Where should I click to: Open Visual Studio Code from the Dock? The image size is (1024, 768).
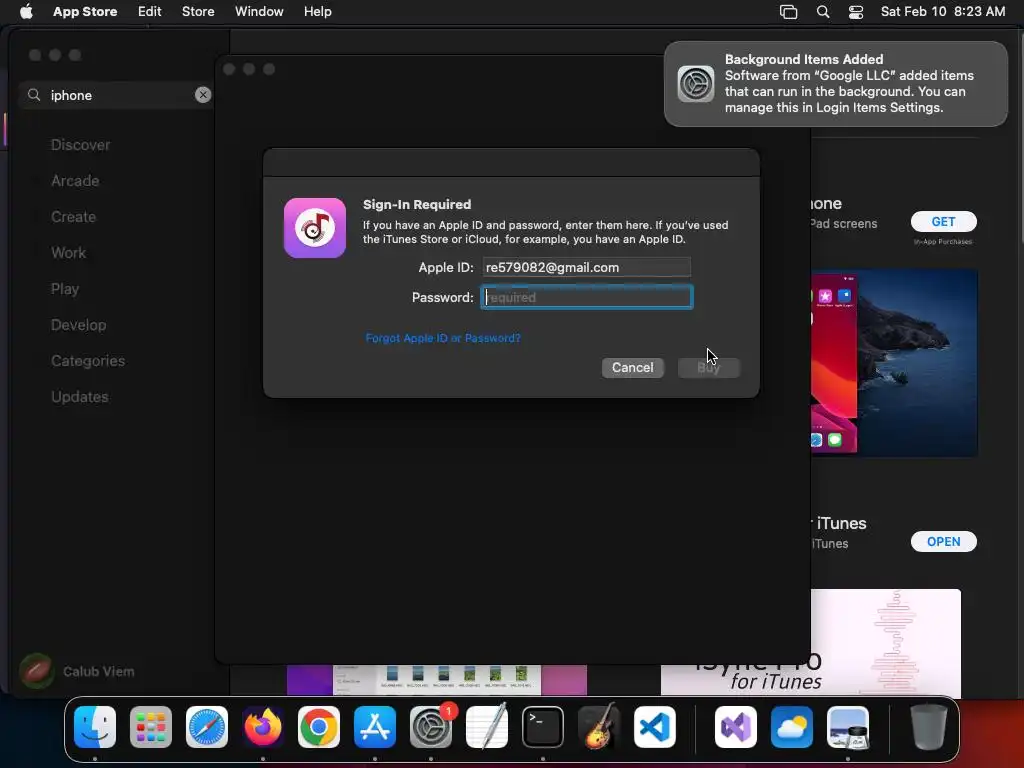click(x=655, y=727)
